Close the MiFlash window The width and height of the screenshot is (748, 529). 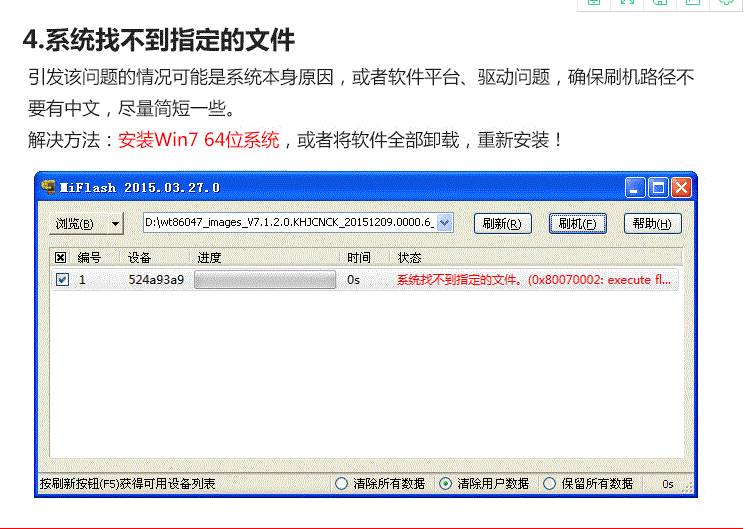click(x=681, y=187)
